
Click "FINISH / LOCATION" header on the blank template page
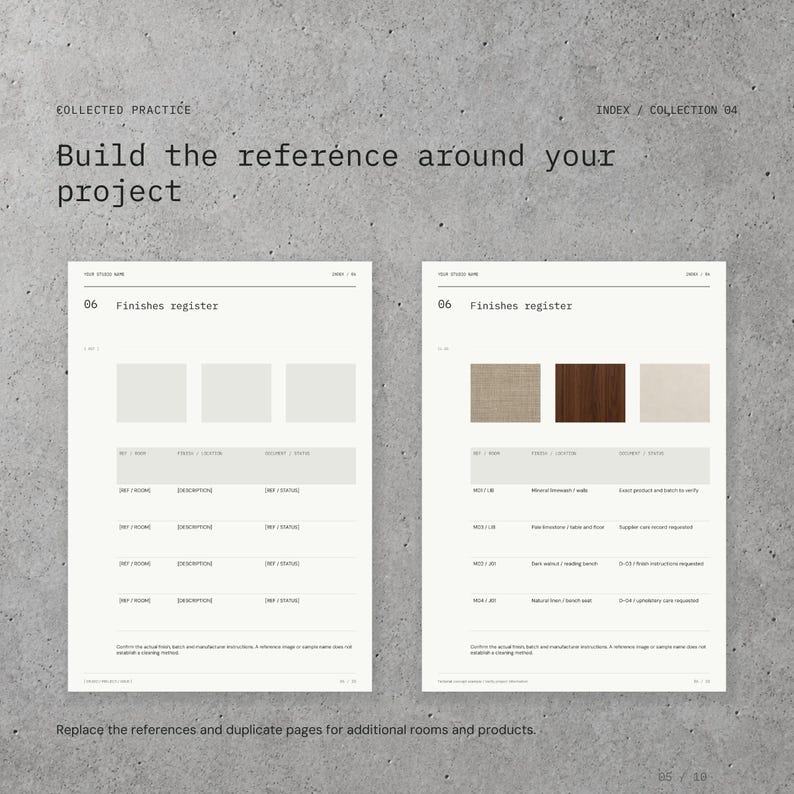tap(200, 453)
